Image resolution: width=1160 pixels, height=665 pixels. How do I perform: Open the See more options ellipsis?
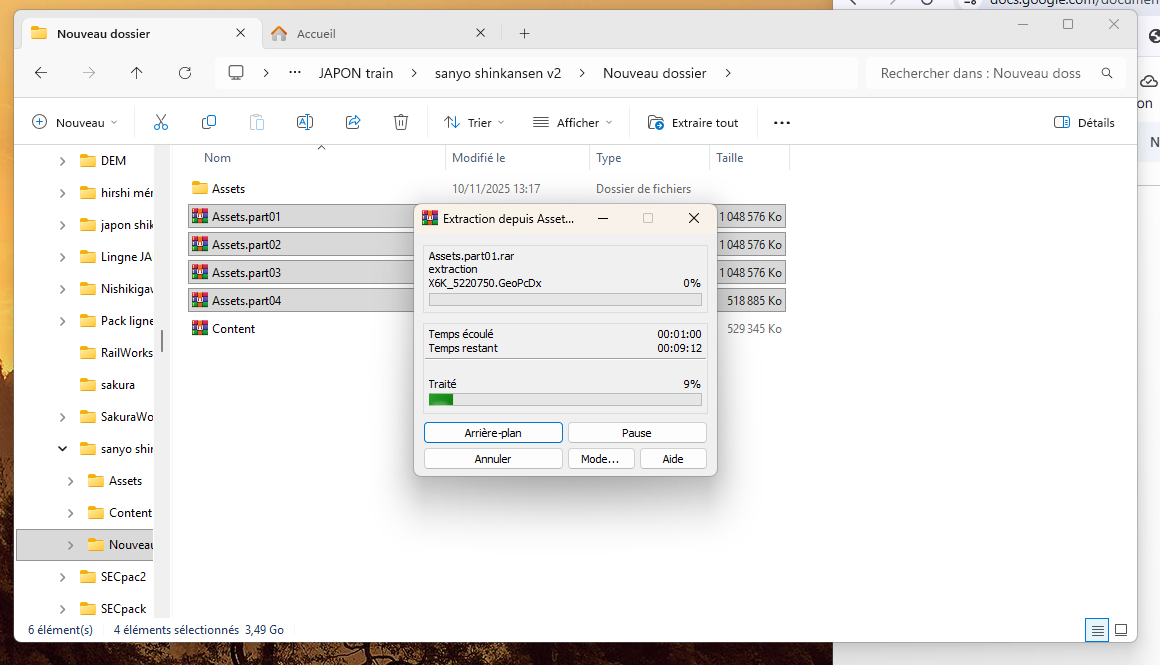[x=782, y=123]
